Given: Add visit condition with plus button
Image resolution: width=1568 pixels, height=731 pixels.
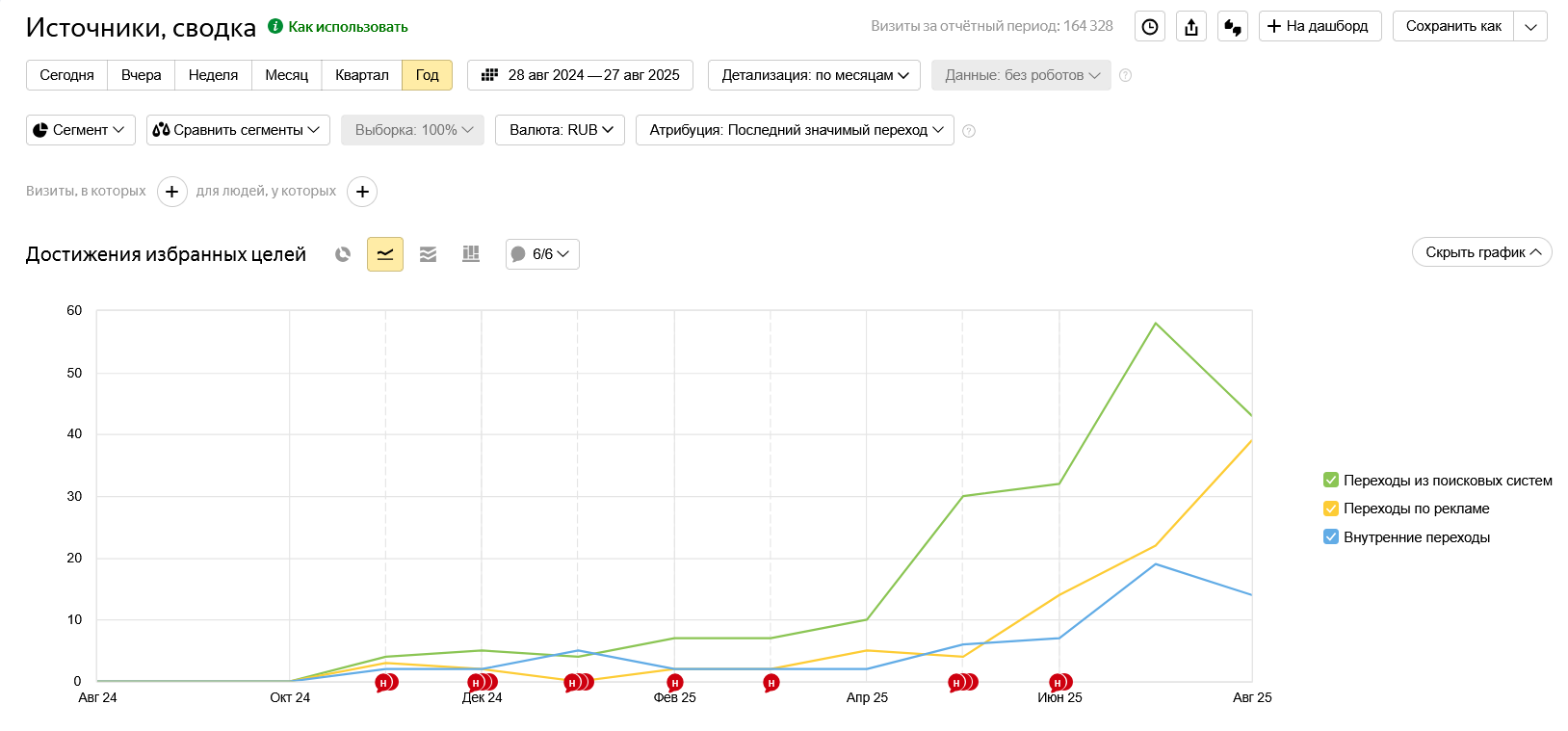Looking at the screenshot, I should pos(171,192).
